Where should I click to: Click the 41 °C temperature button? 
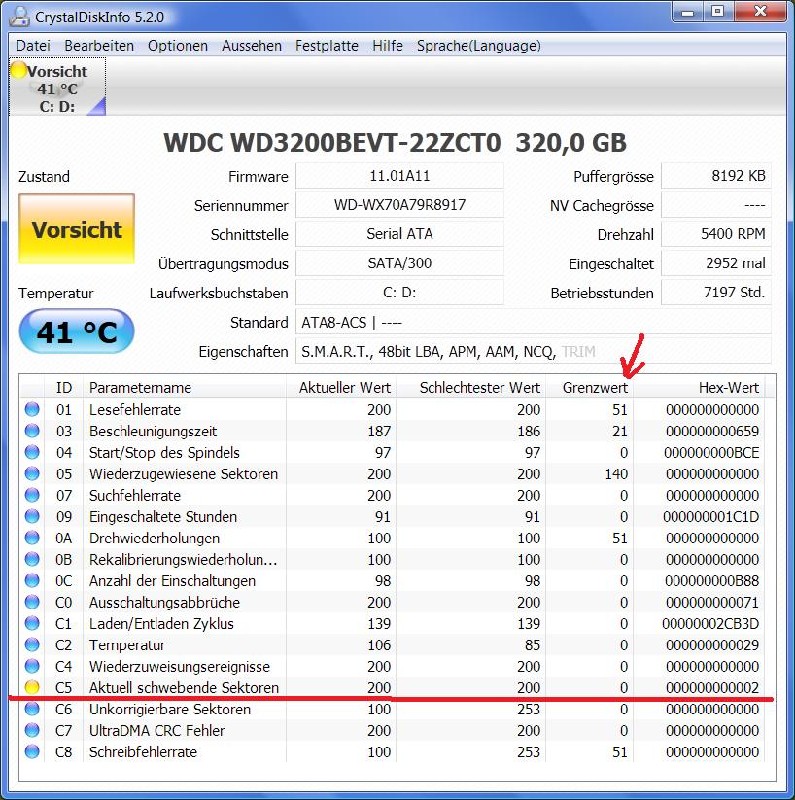pos(76,332)
